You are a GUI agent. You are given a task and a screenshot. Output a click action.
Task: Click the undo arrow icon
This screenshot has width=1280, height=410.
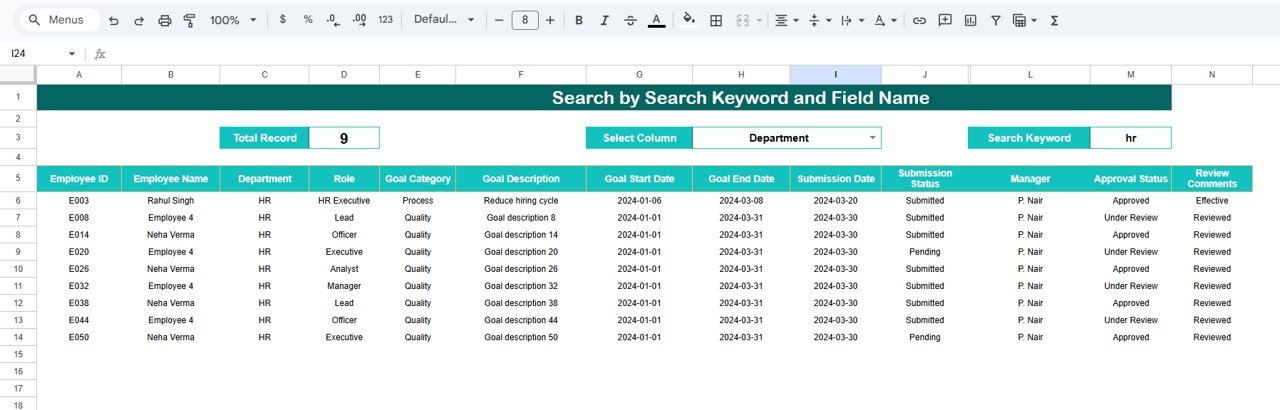pos(113,20)
